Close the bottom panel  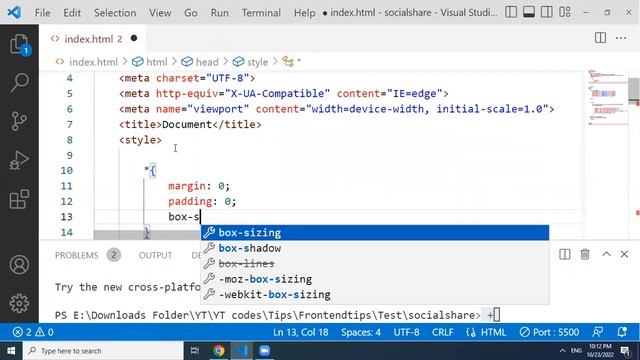coord(624,254)
